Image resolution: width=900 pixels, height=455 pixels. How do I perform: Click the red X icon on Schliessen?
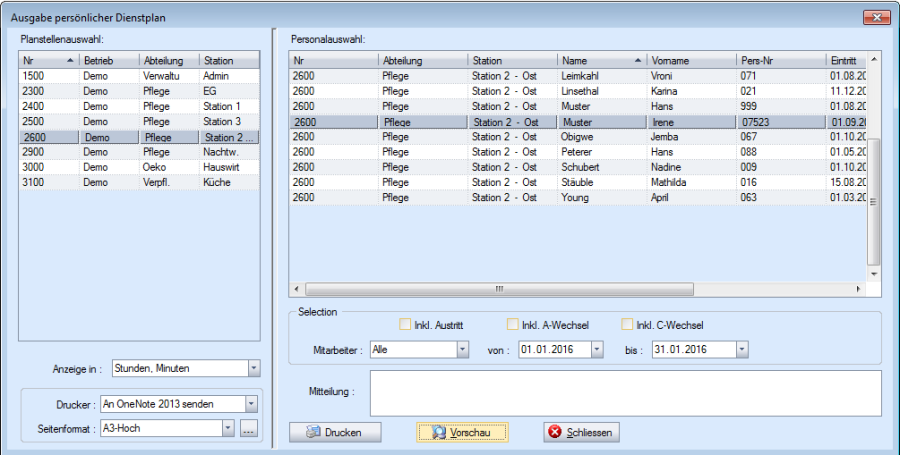[x=554, y=432]
